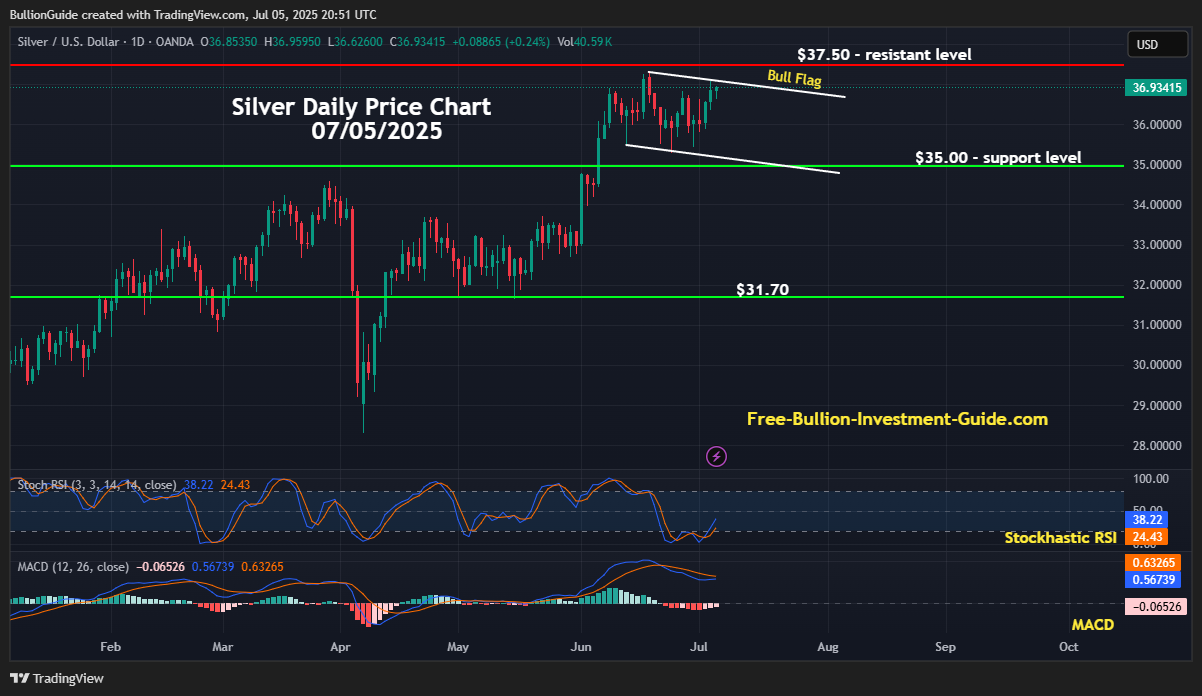
Task: Click the 30.00000 price axis label
Action: pos(1158,365)
